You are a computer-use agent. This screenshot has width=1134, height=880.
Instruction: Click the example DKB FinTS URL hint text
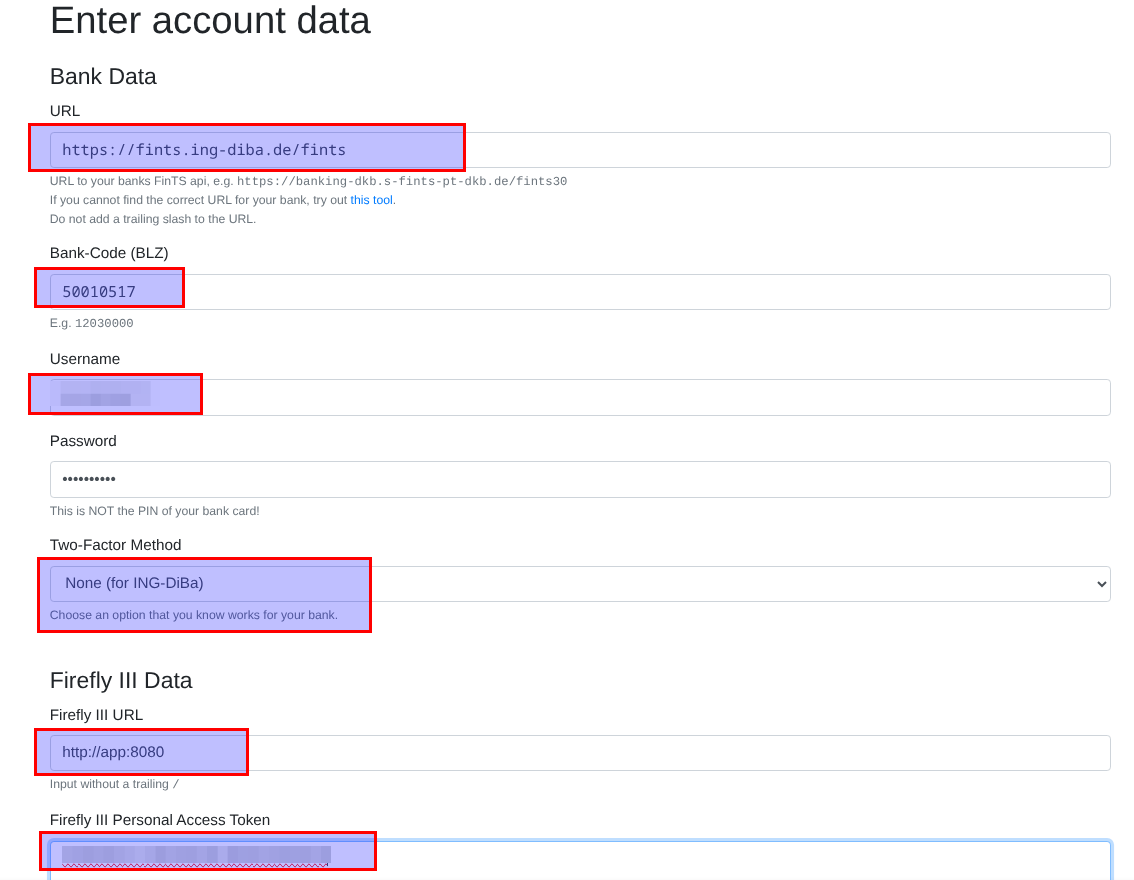[x=401, y=182]
